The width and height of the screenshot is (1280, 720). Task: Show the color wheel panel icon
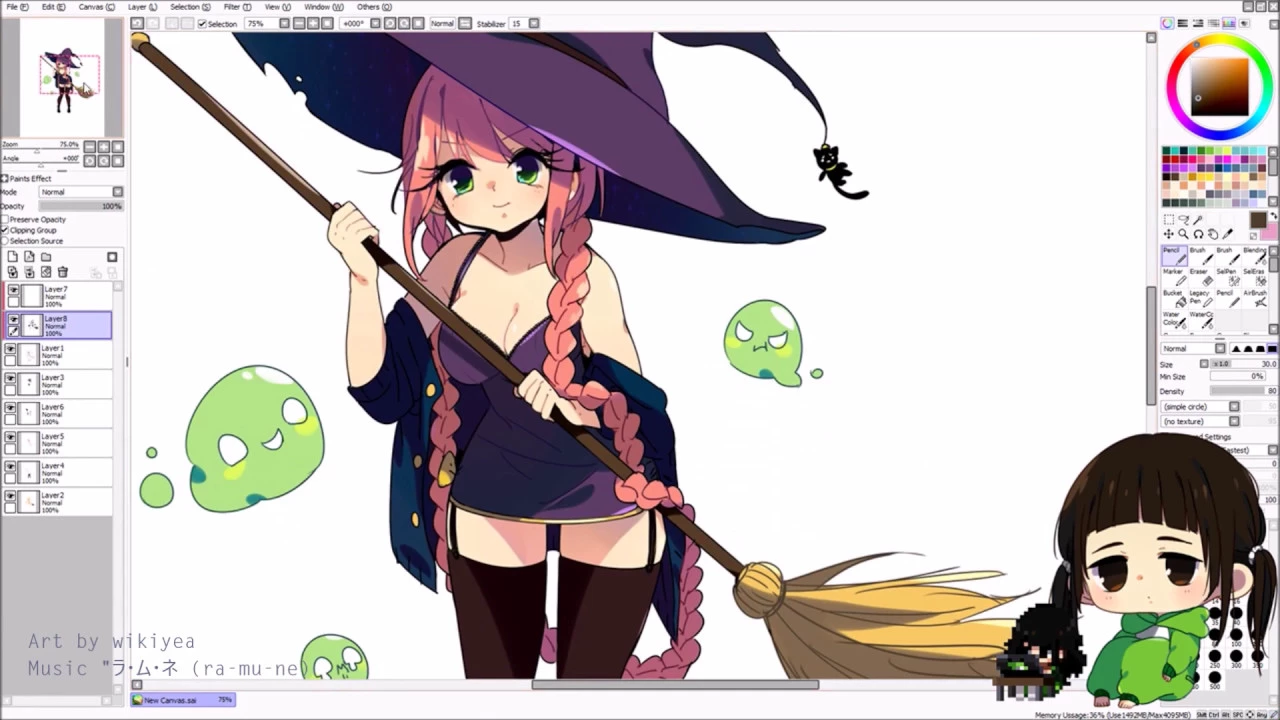pyautogui.click(x=1167, y=23)
